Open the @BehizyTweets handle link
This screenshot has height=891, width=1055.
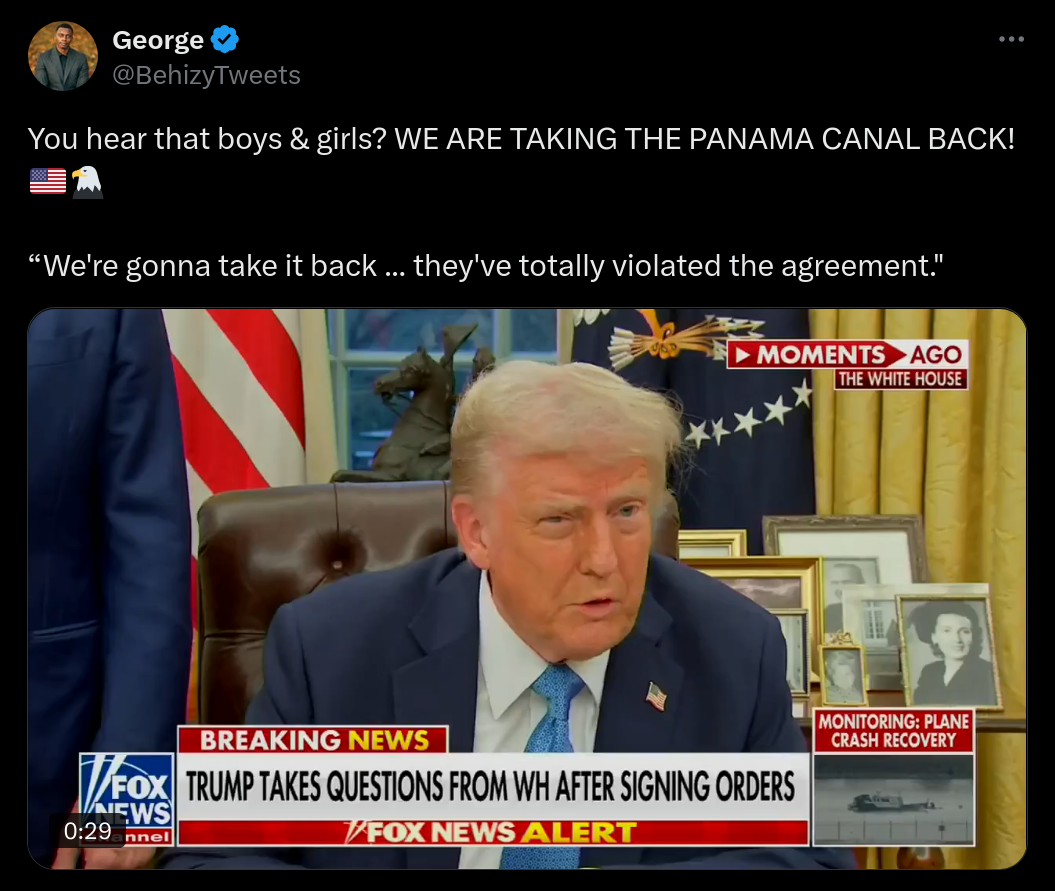(207, 75)
